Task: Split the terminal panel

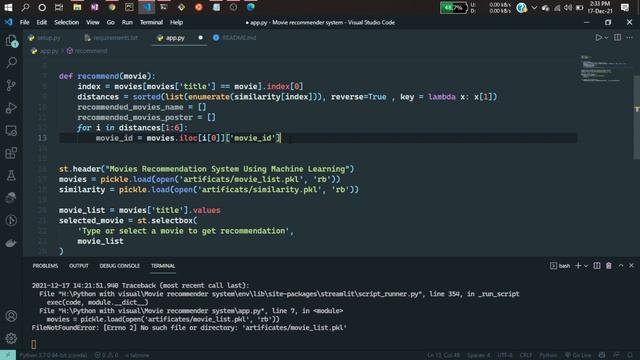Action: coord(597,266)
